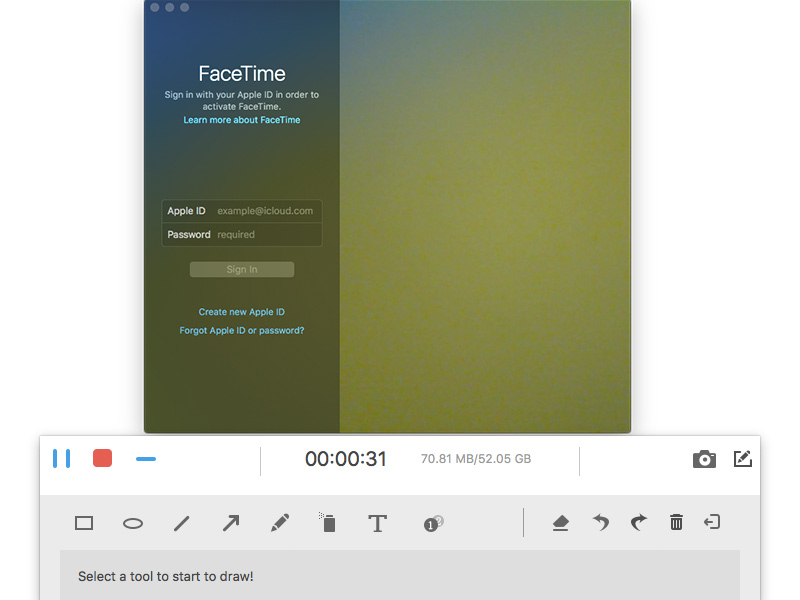Screen dimensions: 800x600
Task: Click the Sign In button
Action: (x=241, y=269)
